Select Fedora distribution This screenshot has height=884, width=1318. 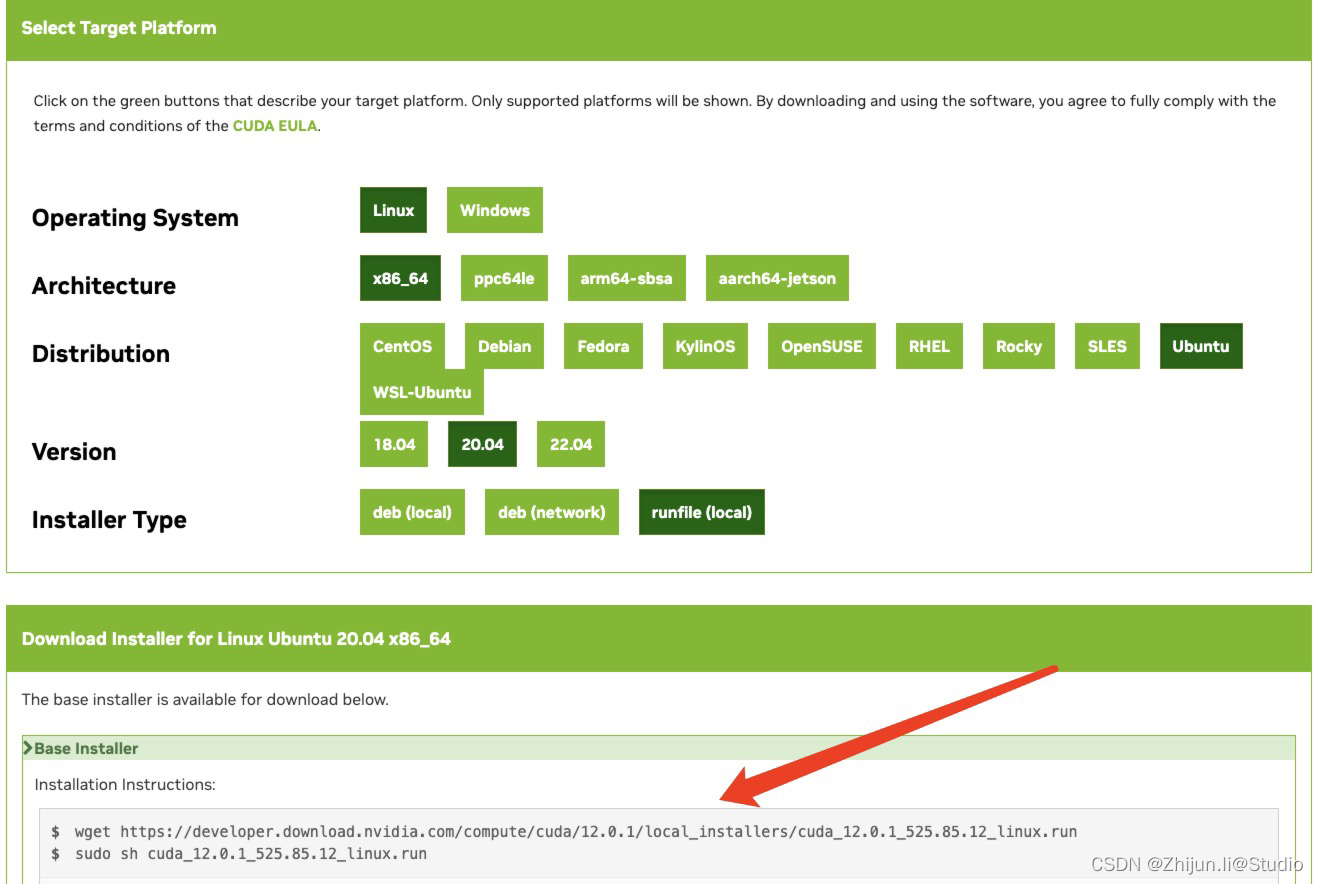[x=603, y=346]
